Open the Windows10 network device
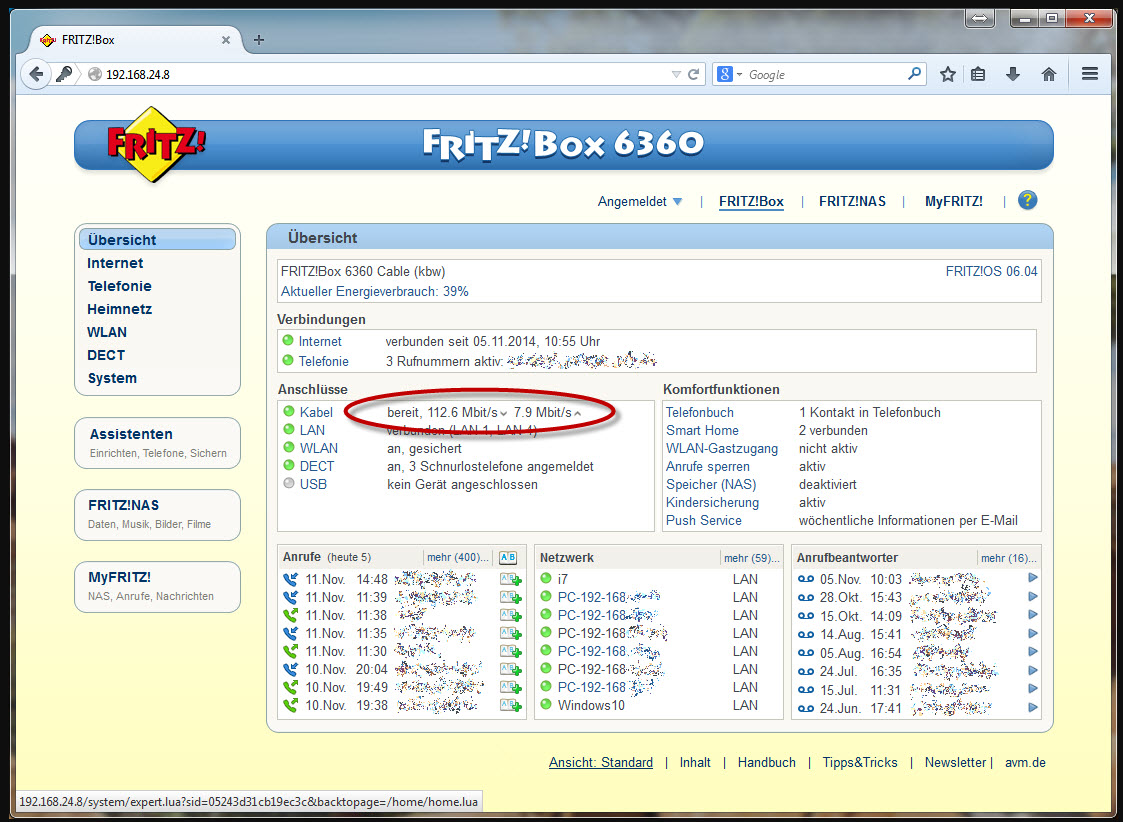The width and height of the screenshot is (1123, 822). pos(591,705)
